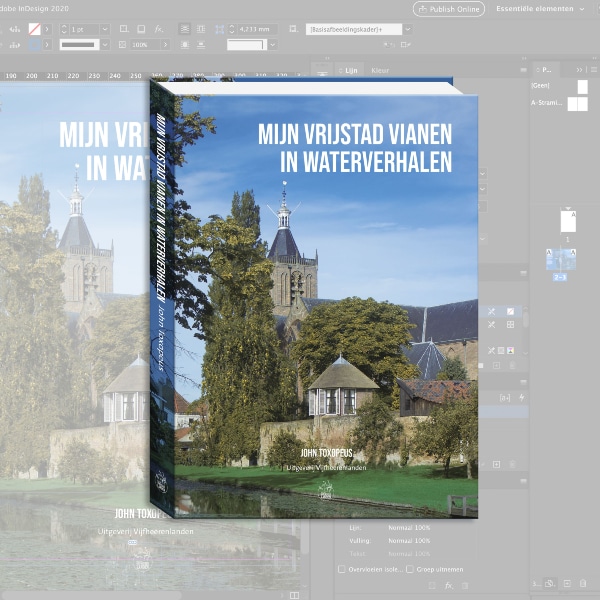The width and height of the screenshot is (600, 600).
Task: Select the 2-3 spread thumbnail
Action: pos(560,260)
